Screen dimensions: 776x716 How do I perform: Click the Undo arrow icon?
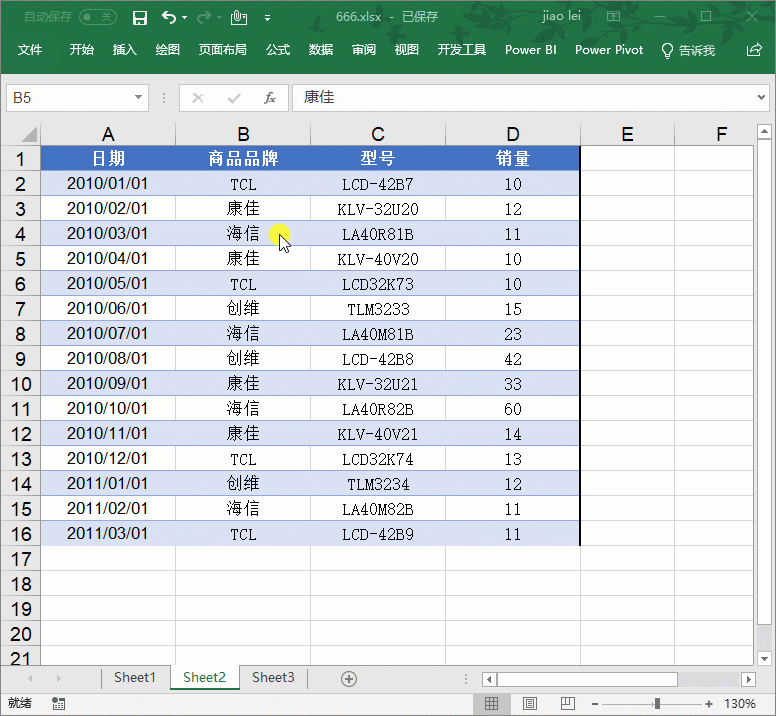pos(169,18)
